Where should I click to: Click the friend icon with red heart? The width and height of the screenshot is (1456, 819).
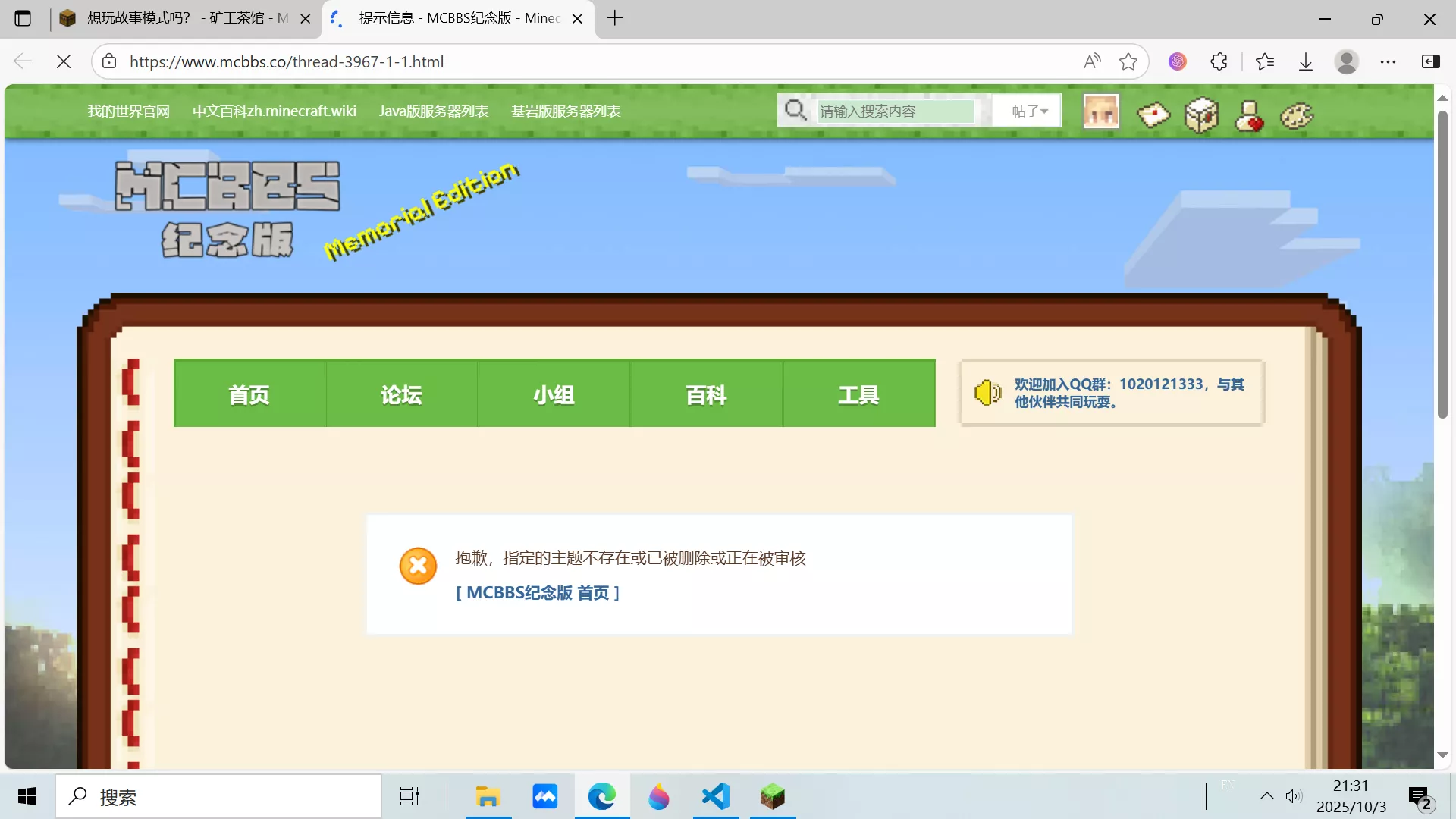(1247, 115)
